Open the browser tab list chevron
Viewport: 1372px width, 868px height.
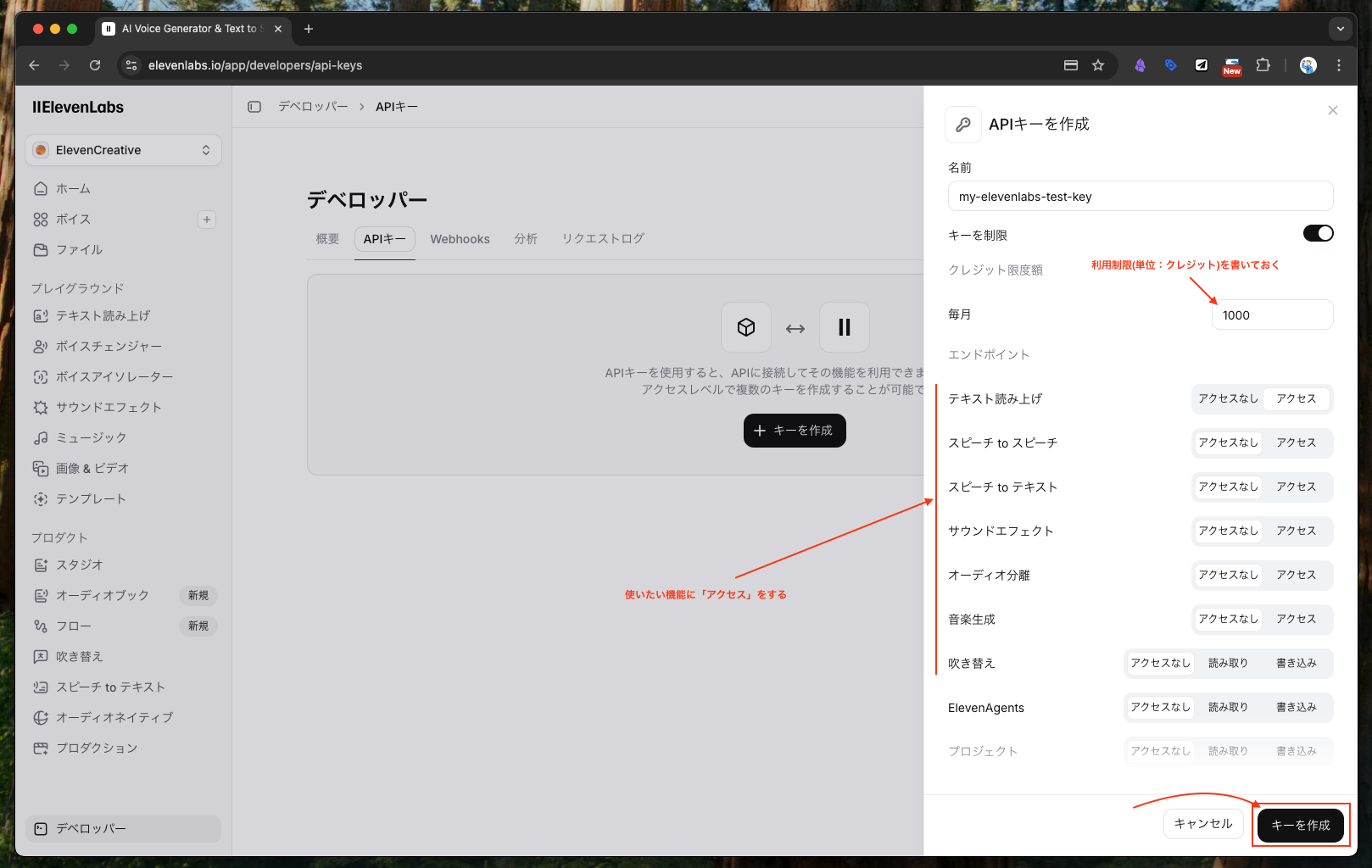pyautogui.click(x=1340, y=29)
